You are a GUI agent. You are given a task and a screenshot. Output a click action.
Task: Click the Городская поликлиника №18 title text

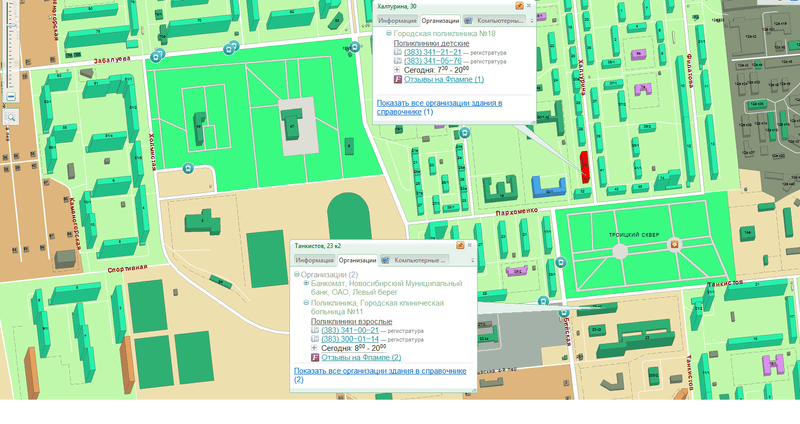coord(444,33)
